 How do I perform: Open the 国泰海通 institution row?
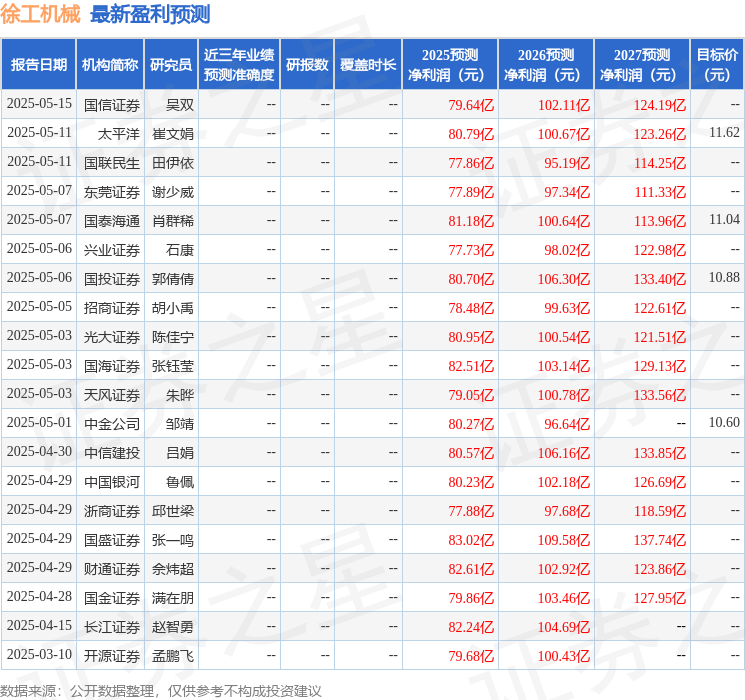tap(112, 220)
